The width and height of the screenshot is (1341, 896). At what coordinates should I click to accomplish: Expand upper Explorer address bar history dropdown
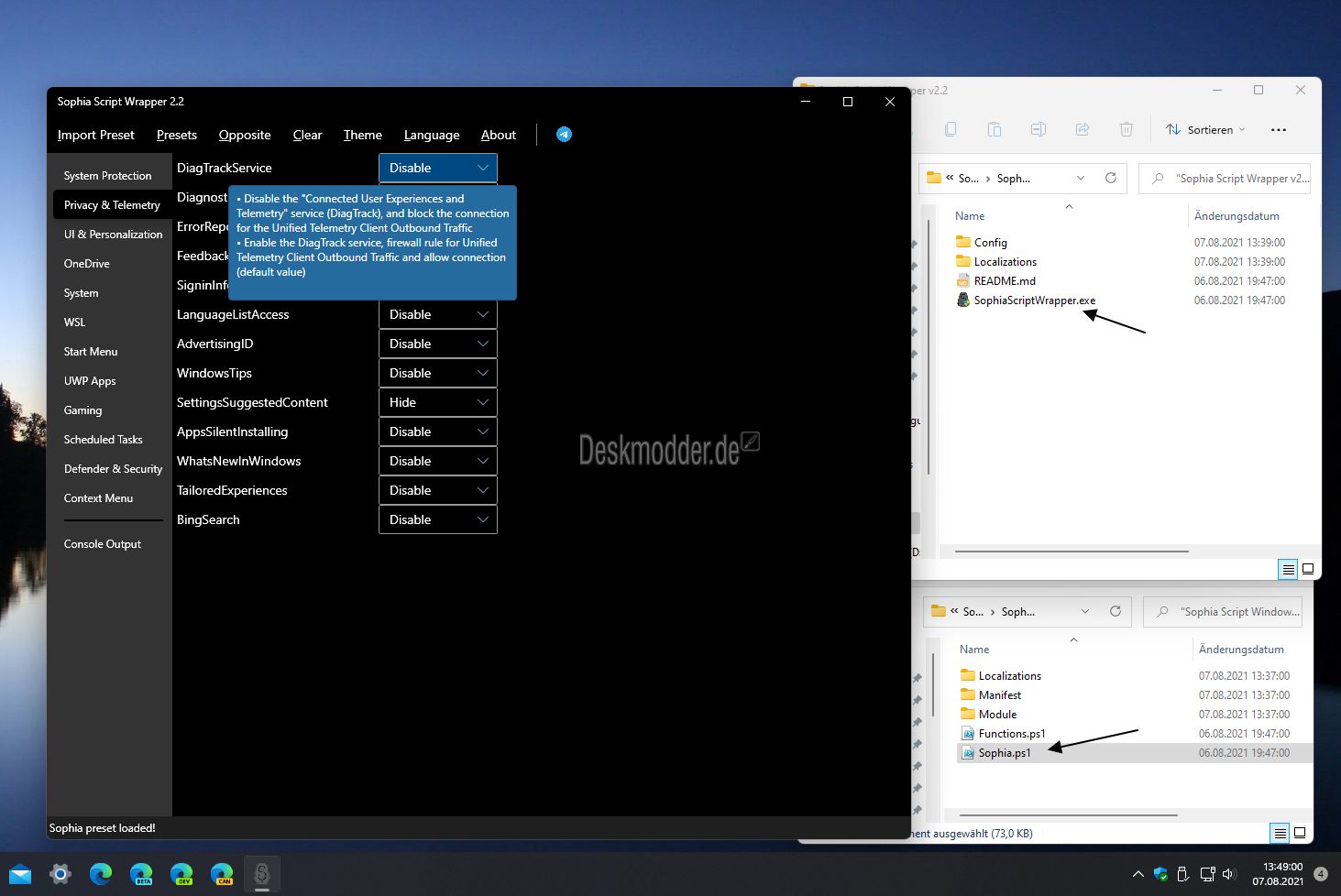click(1081, 178)
